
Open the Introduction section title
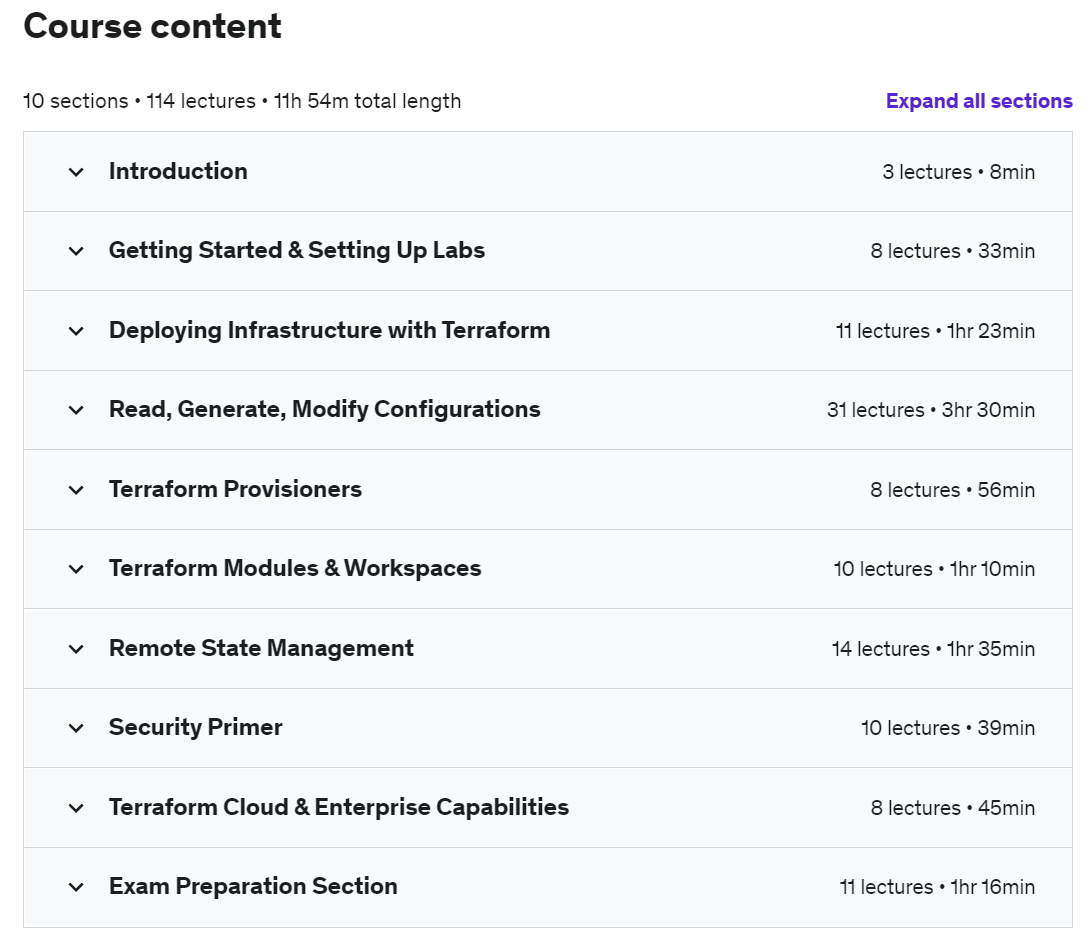click(x=178, y=171)
